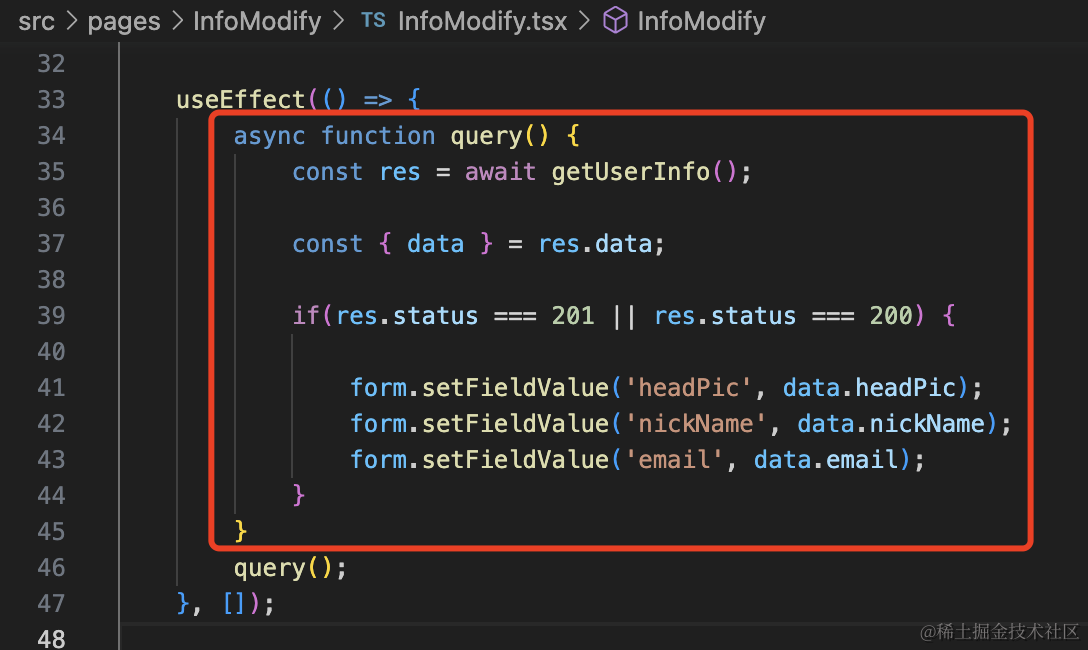Expand the chevron after 'InfoModify.tsx'
Screen dimensions: 1088x650
pos(584,22)
